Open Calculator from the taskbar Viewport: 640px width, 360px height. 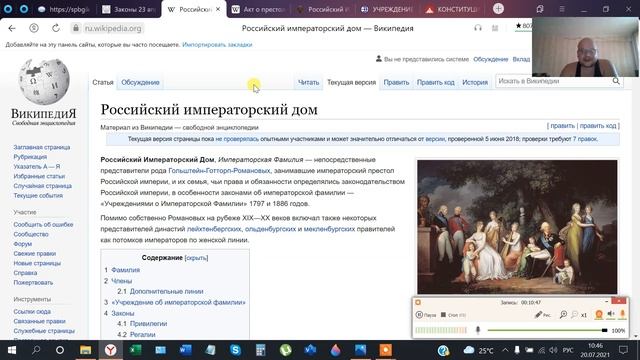coord(260,350)
